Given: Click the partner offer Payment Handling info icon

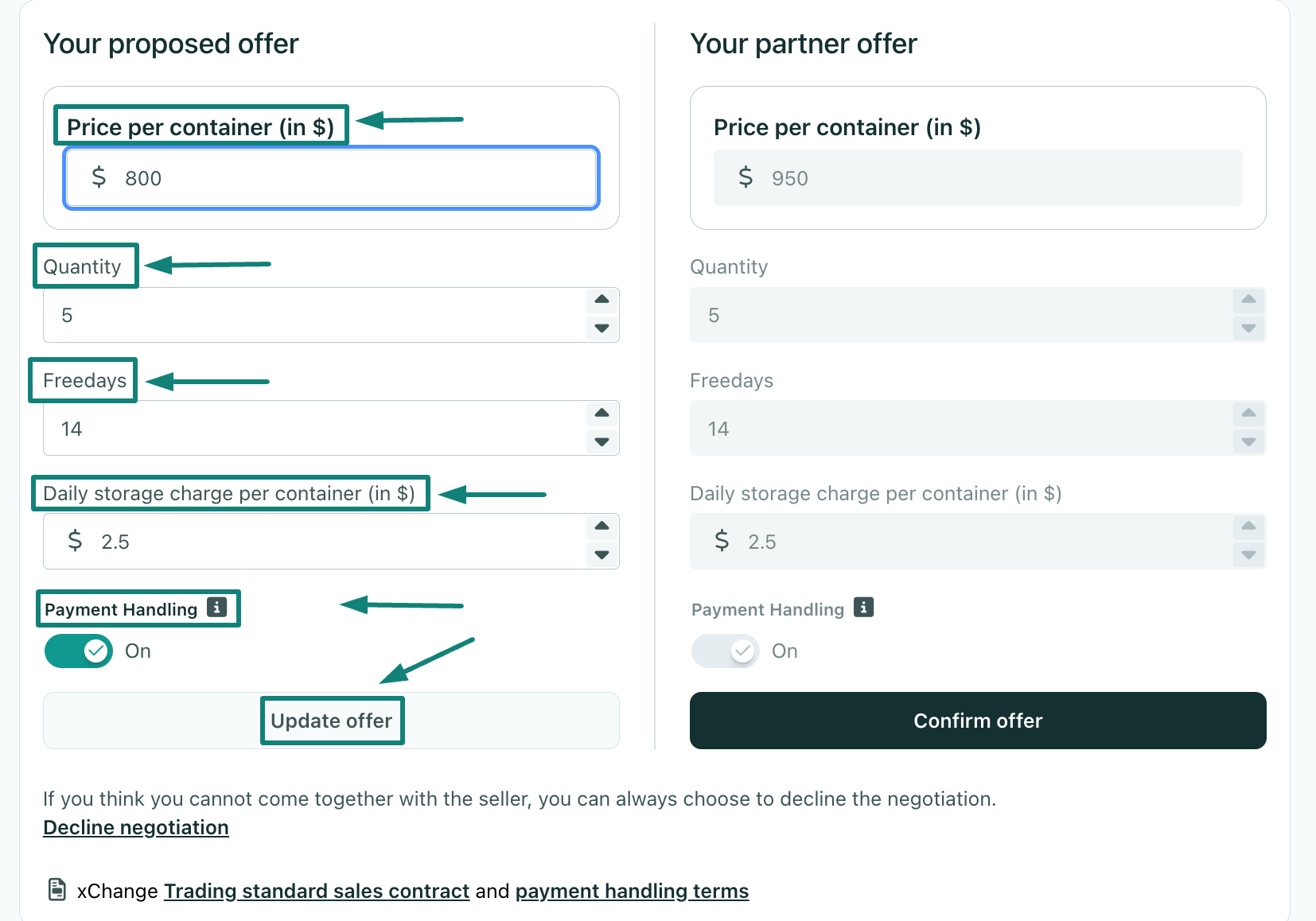Looking at the screenshot, I should click(863, 607).
